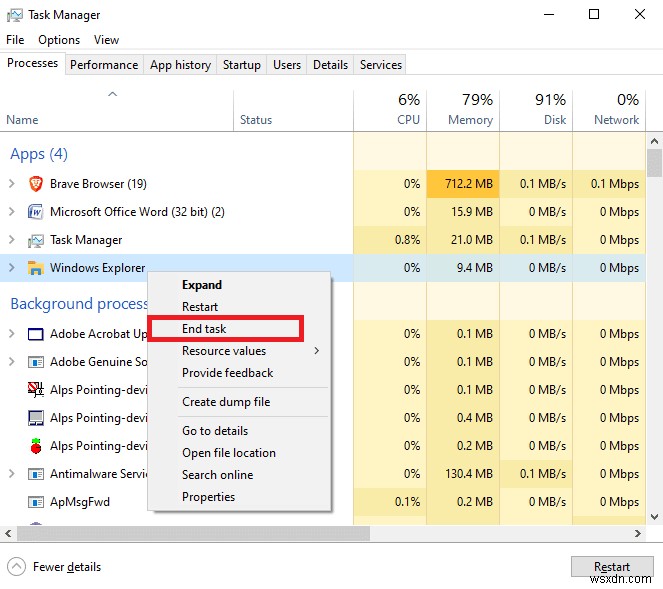Sort by the Disk column header

click(x=536, y=110)
